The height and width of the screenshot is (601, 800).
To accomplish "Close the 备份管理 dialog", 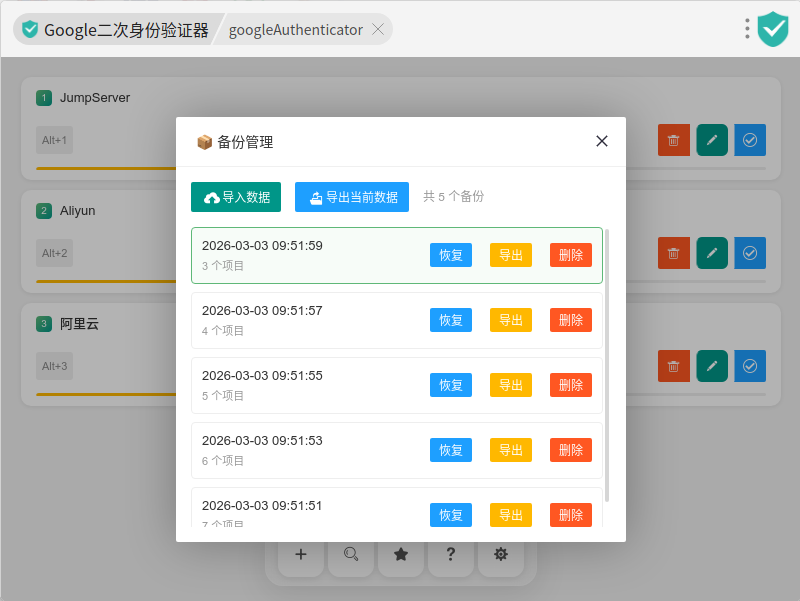I will 602,141.
